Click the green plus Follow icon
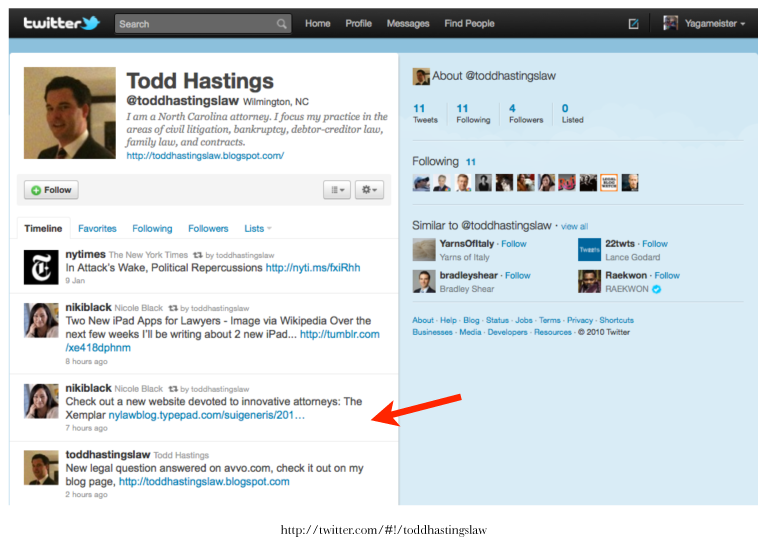The height and width of the screenshot is (556, 767). click(x=36, y=190)
